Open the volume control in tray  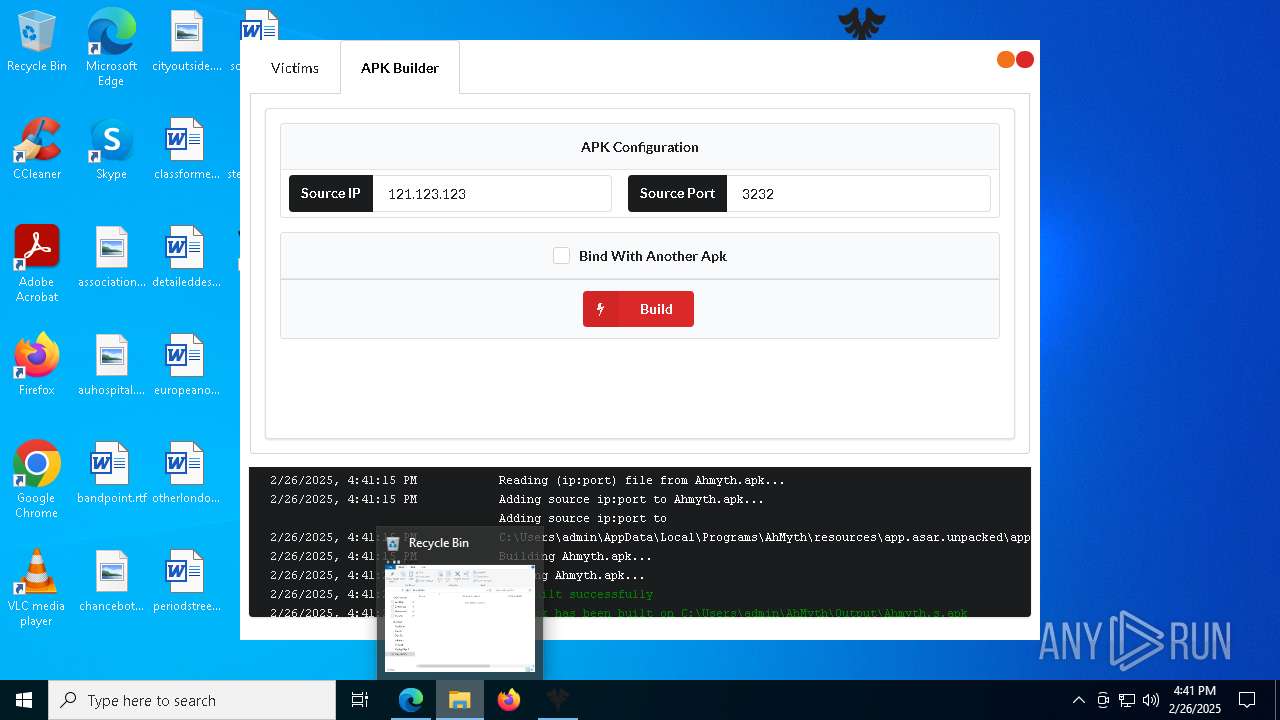tap(1151, 700)
